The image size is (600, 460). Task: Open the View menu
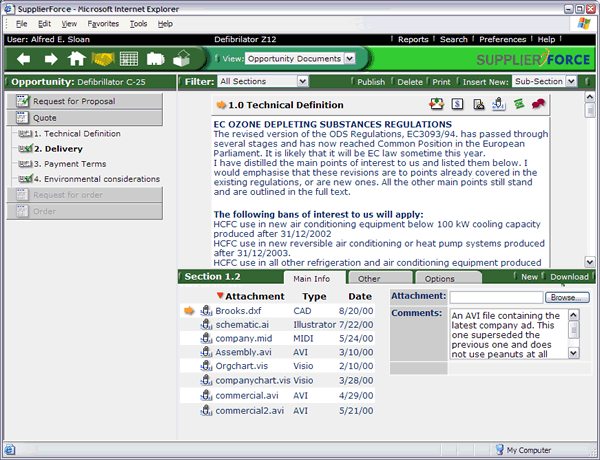69,24
